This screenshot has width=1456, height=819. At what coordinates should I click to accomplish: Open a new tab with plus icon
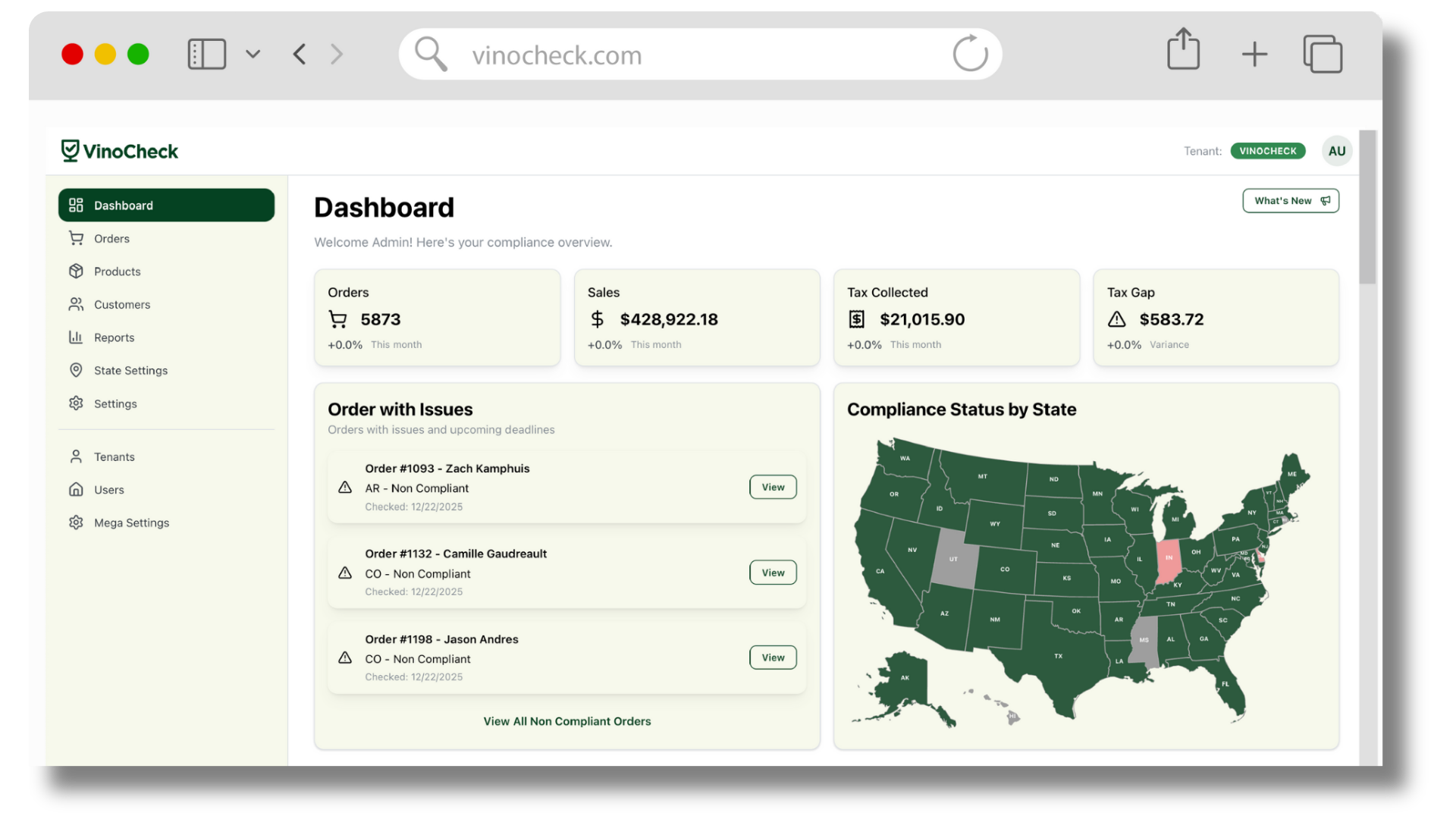coord(1254,55)
